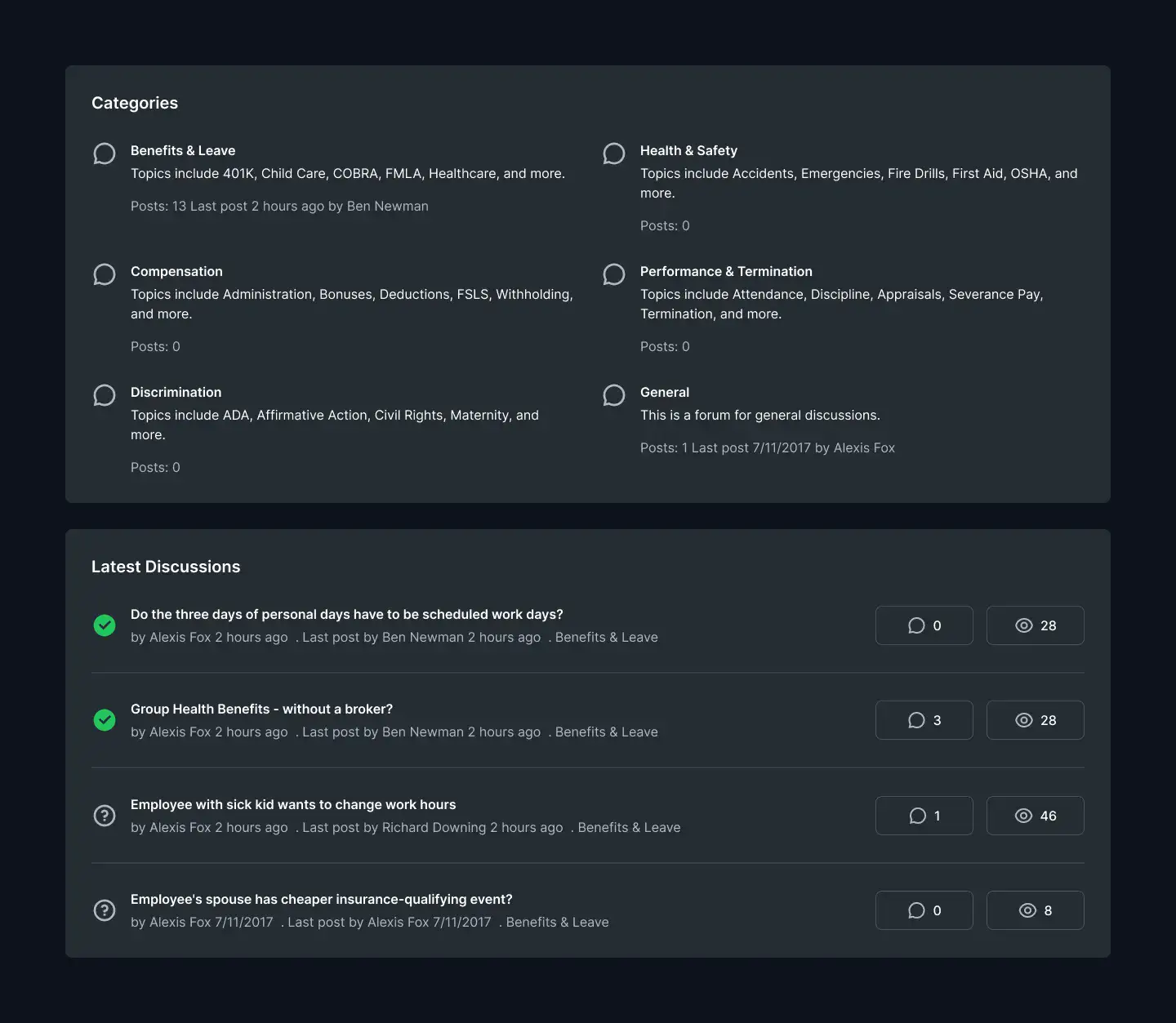The width and height of the screenshot is (1176, 1023).
Task: Click the Discrimination category bubble icon
Action: (105, 395)
